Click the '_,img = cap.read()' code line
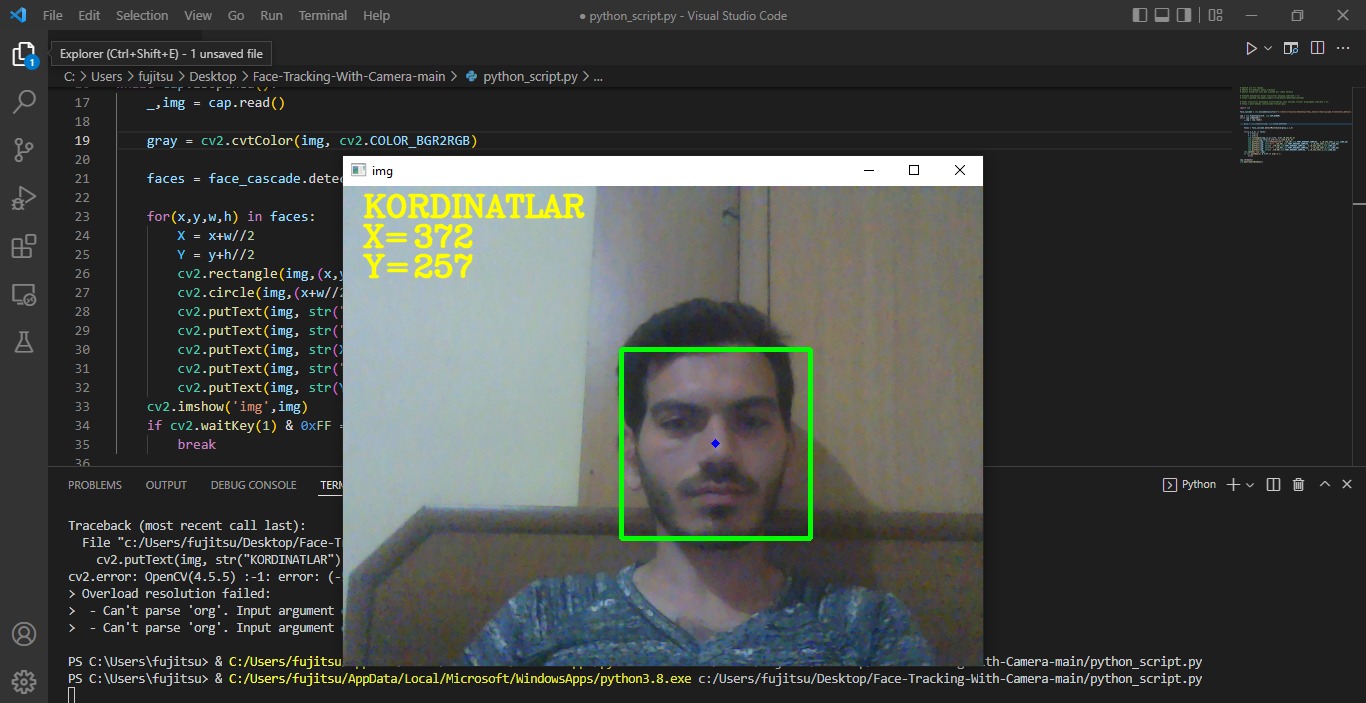The image size is (1366, 703). point(216,103)
